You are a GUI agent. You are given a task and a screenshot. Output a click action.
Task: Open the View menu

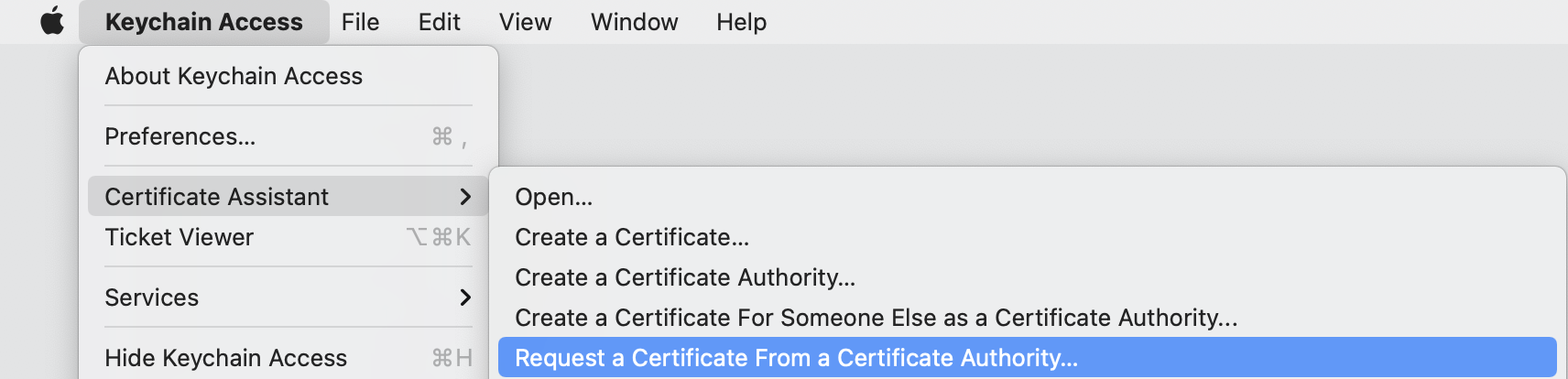tap(525, 22)
